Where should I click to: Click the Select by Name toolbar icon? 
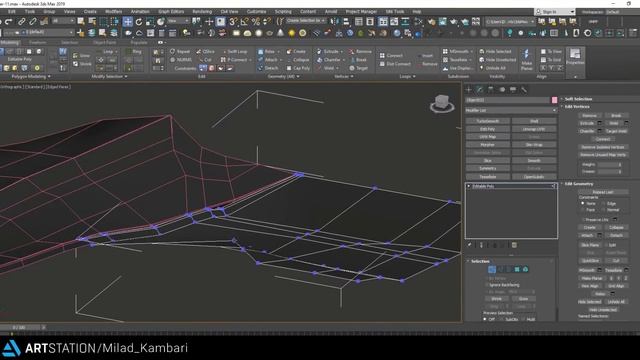click(x=93, y=22)
